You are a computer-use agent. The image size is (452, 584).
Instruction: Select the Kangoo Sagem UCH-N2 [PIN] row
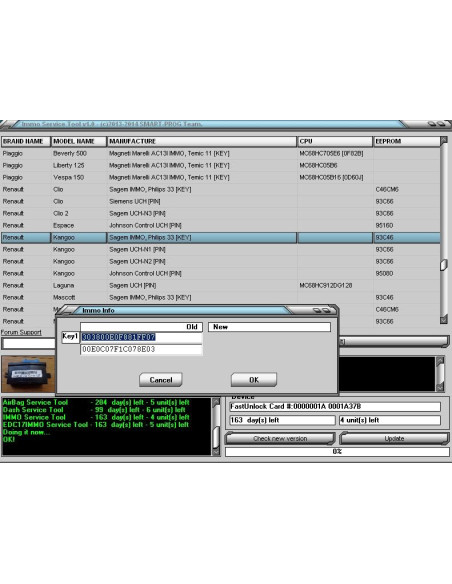click(x=220, y=261)
